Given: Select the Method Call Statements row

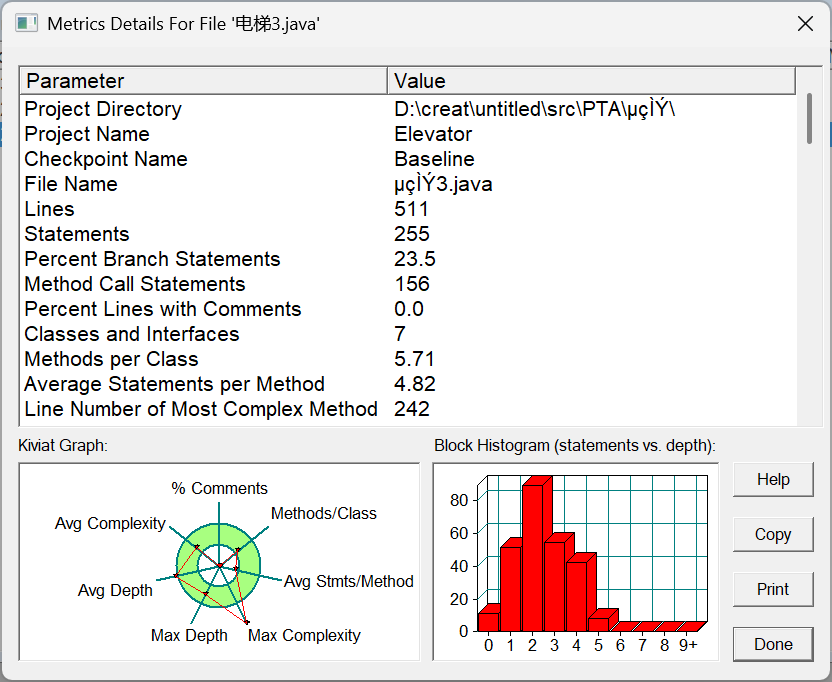Looking at the screenshot, I should pos(408,284).
